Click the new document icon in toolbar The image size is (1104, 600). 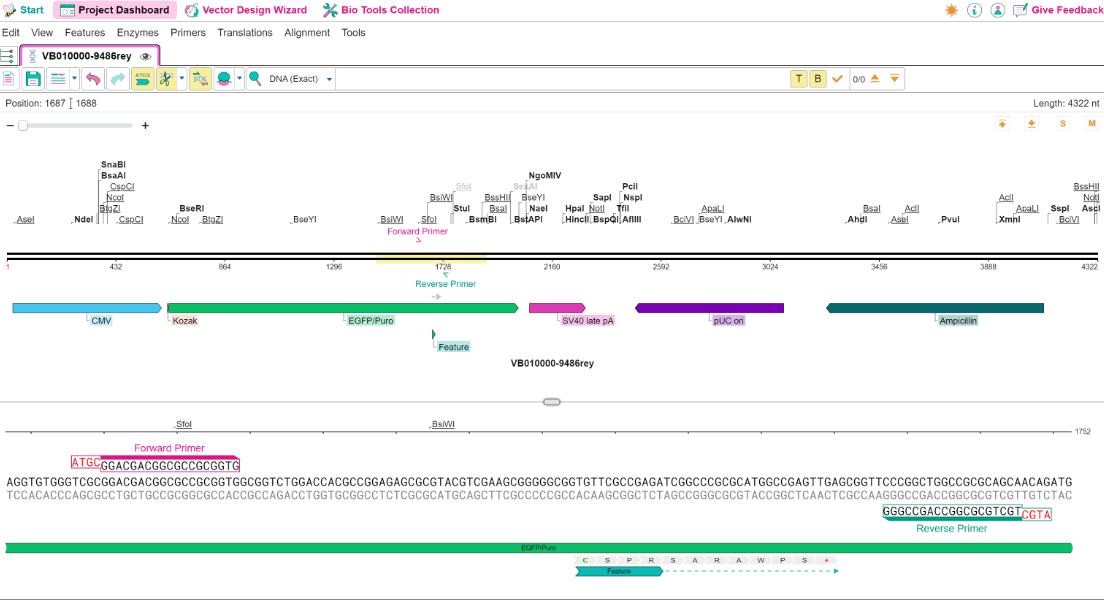click(x=9, y=79)
